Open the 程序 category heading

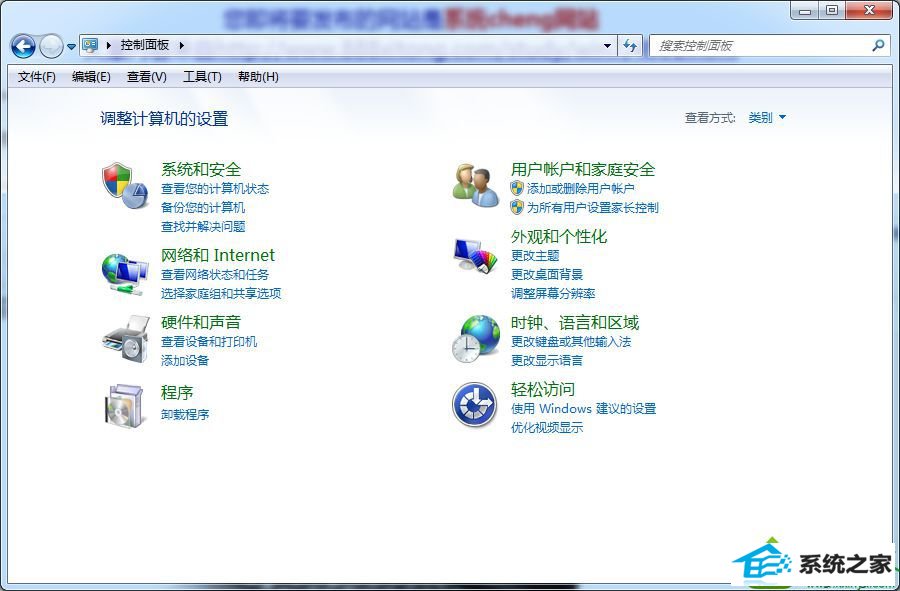click(x=177, y=393)
